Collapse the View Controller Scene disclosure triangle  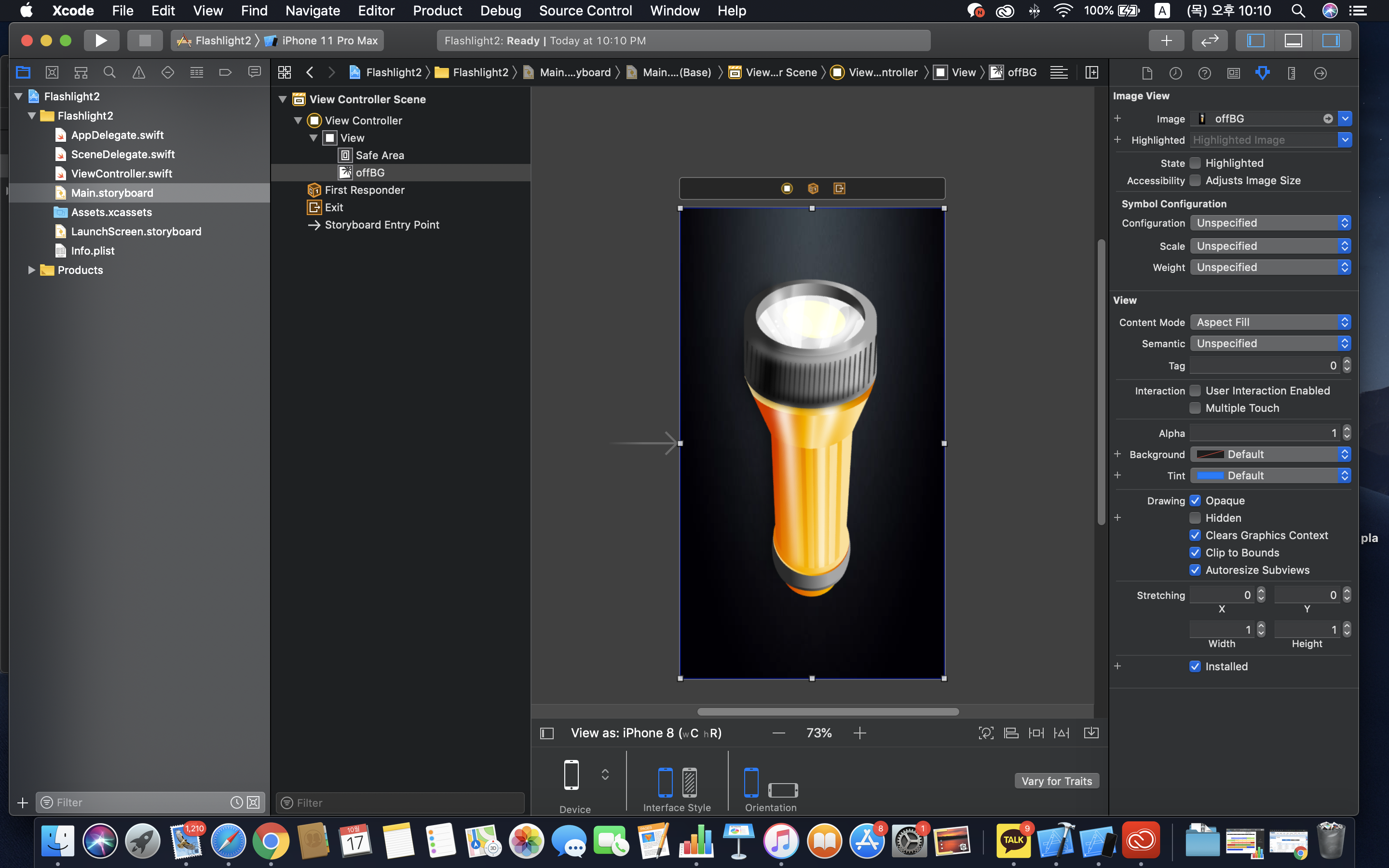[283, 99]
